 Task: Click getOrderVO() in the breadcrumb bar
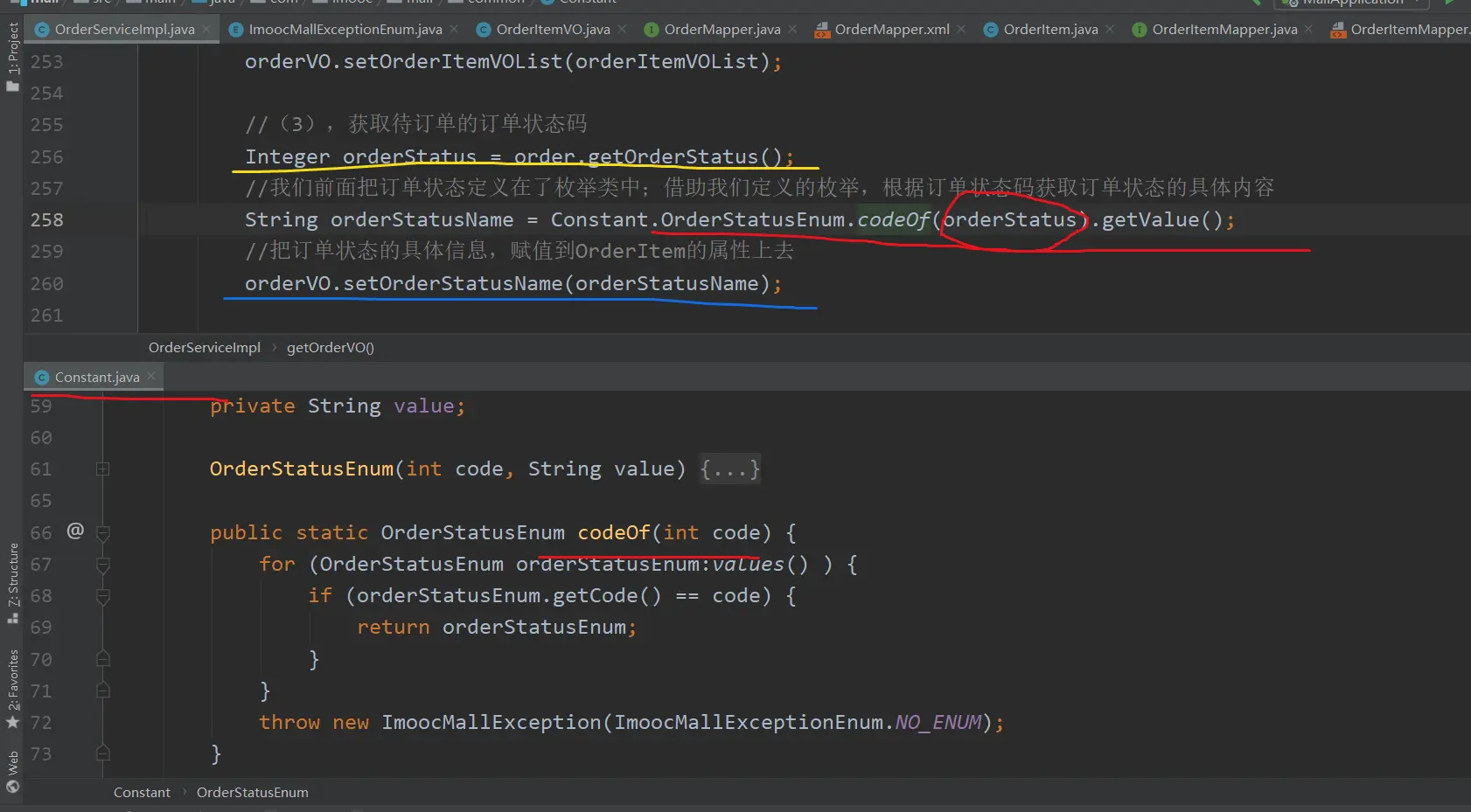[330, 348]
